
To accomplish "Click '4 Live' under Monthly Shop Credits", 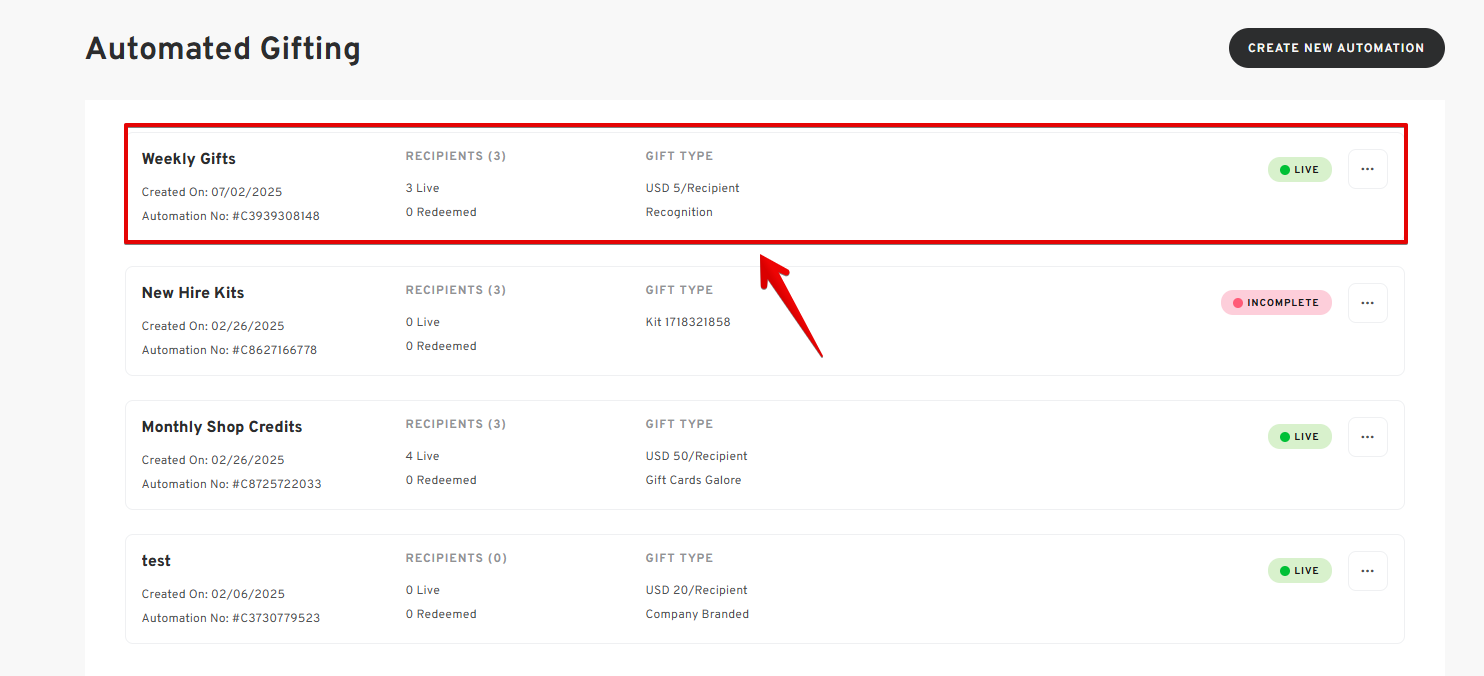I will tap(422, 456).
